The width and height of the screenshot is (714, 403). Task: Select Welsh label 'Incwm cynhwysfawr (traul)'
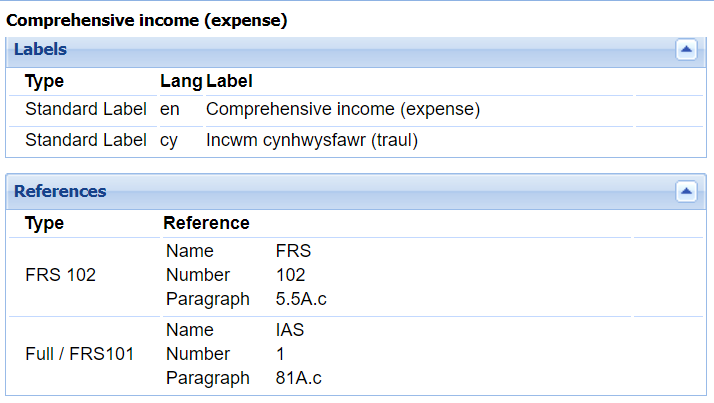(312, 140)
